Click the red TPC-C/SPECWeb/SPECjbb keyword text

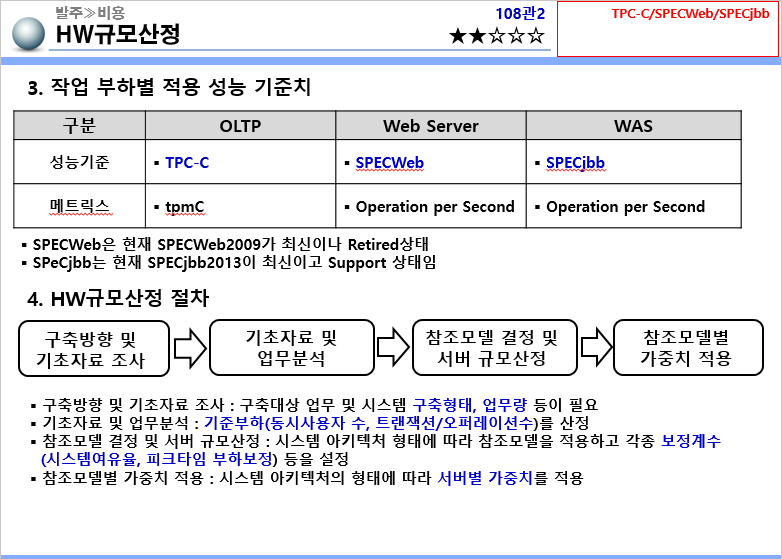[690, 14]
